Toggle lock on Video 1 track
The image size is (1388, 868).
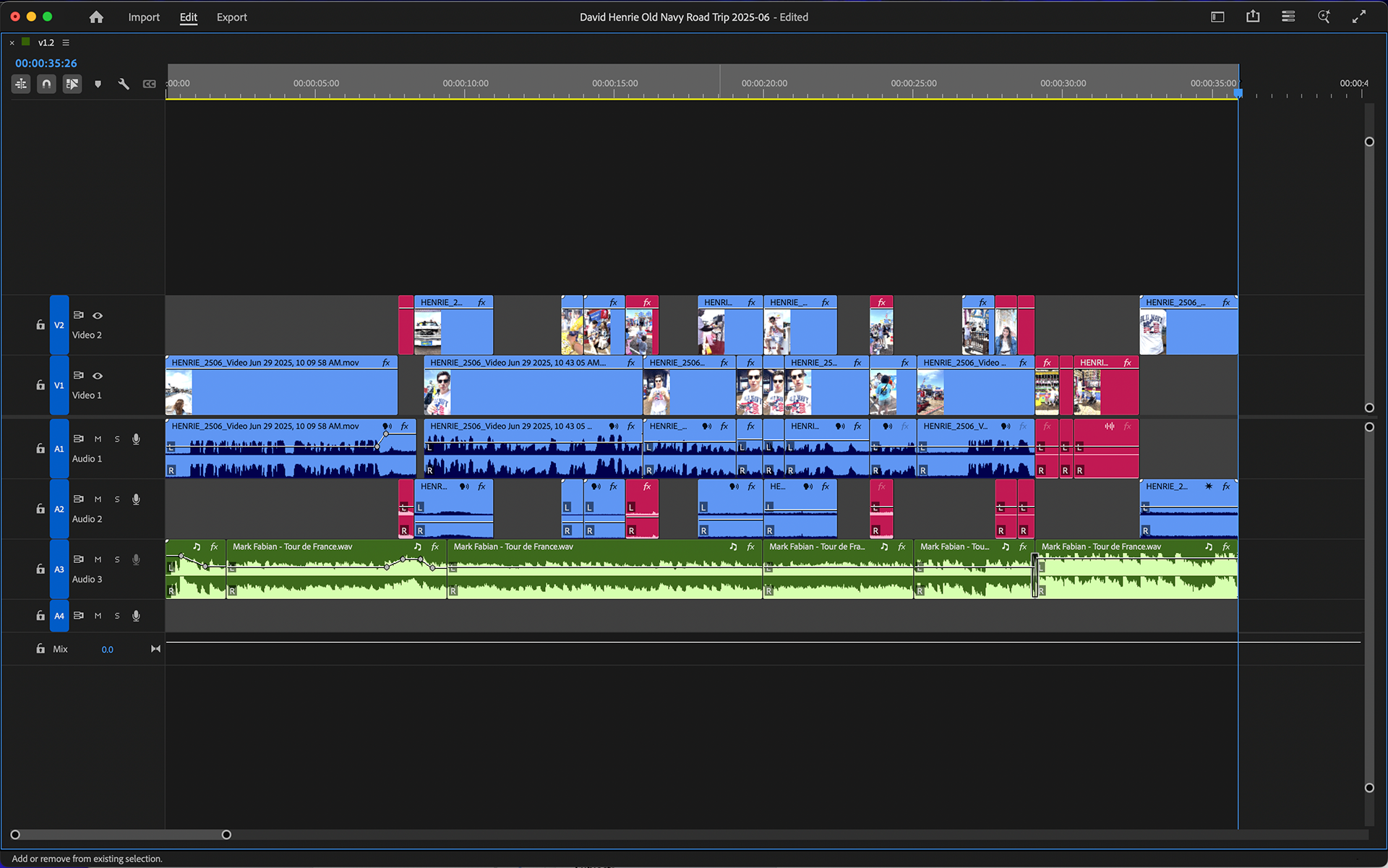tap(40, 385)
